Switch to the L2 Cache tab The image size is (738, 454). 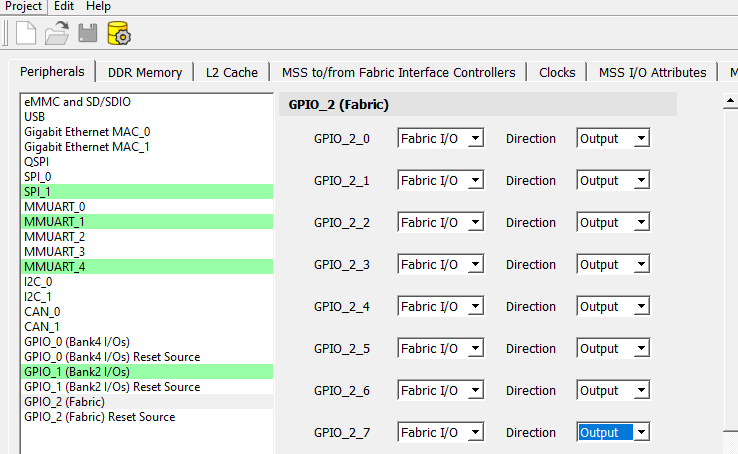click(x=232, y=72)
